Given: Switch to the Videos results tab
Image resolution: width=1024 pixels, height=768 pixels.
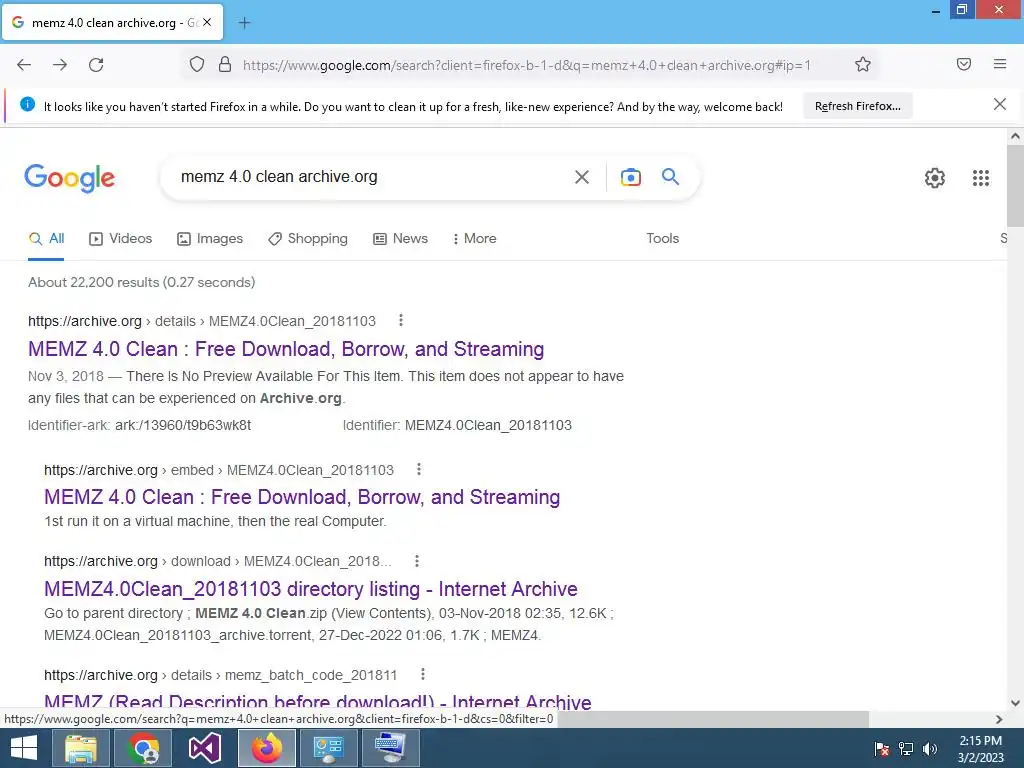Looking at the screenshot, I should tap(120, 239).
